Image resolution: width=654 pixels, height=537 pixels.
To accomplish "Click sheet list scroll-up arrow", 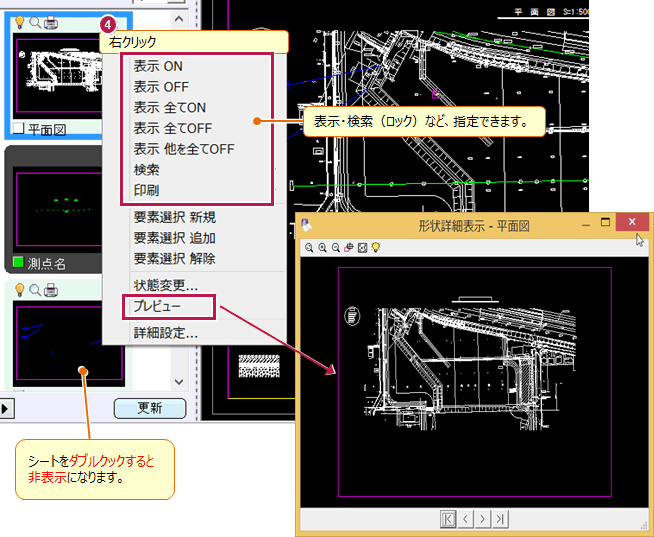I will tap(179, 19).
